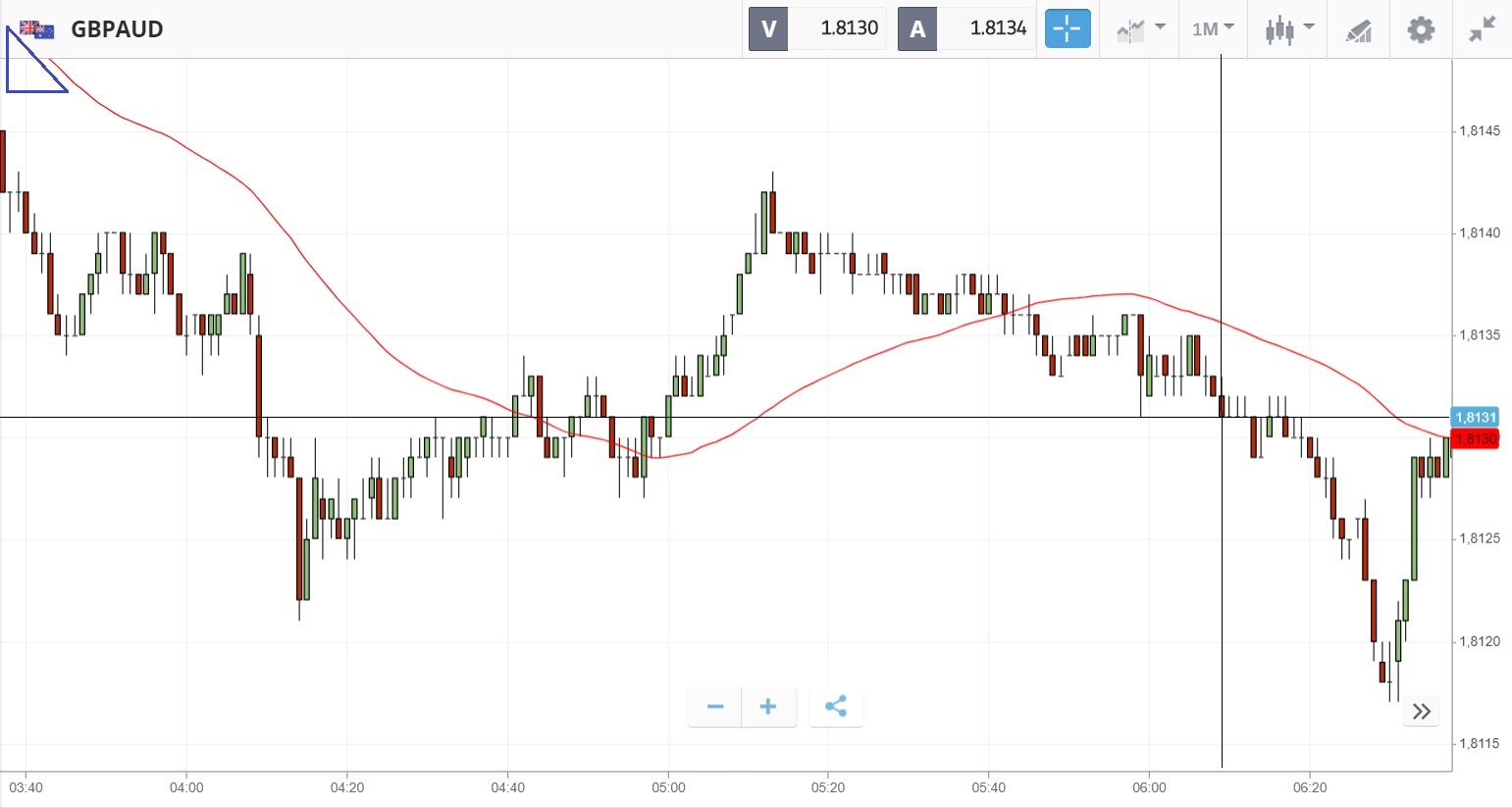Click the V sell button
Viewport: 1512px width, 808px height.
[x=768, y=29]
